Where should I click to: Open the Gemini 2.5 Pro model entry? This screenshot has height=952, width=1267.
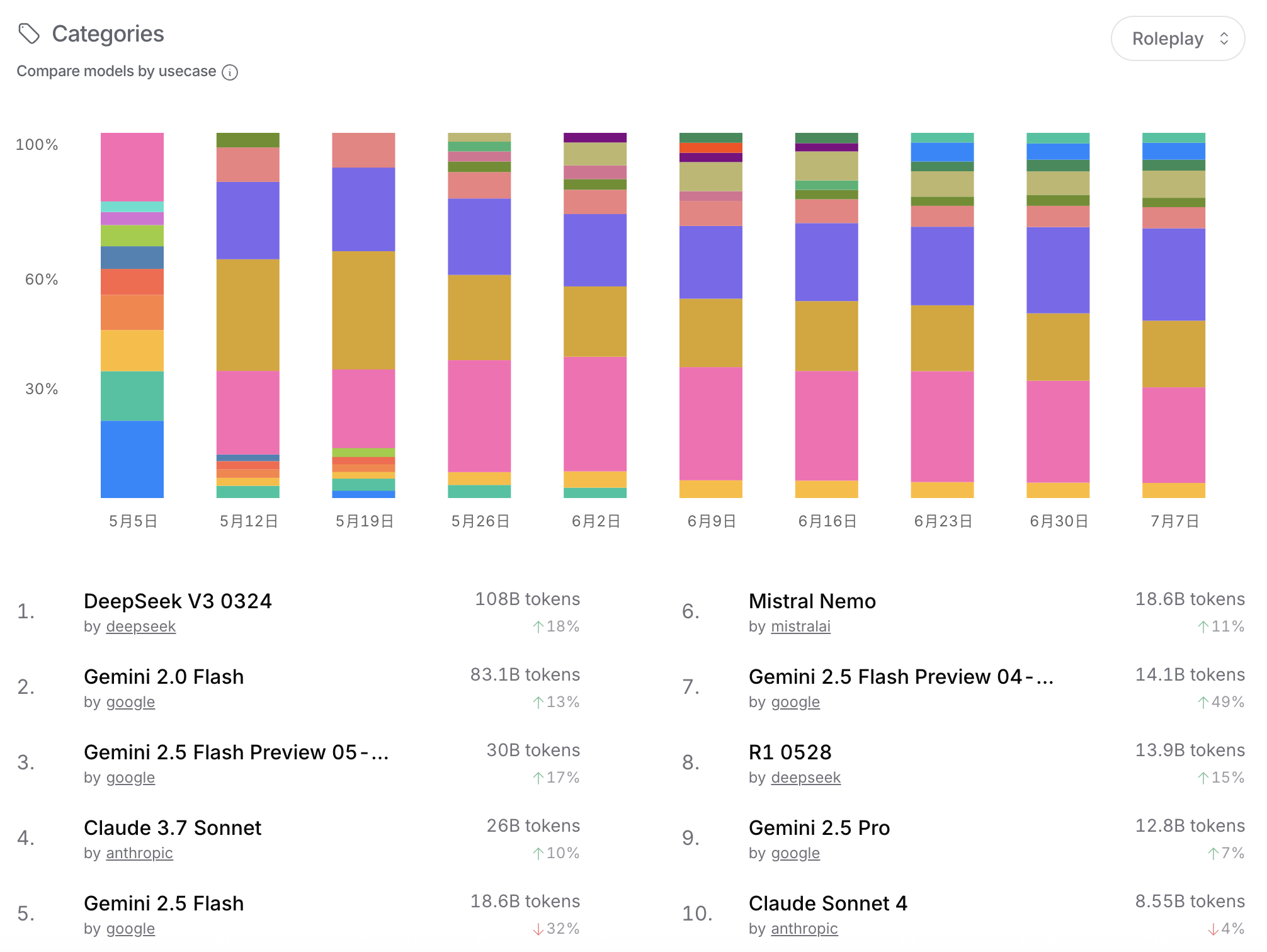coord(819,828)
